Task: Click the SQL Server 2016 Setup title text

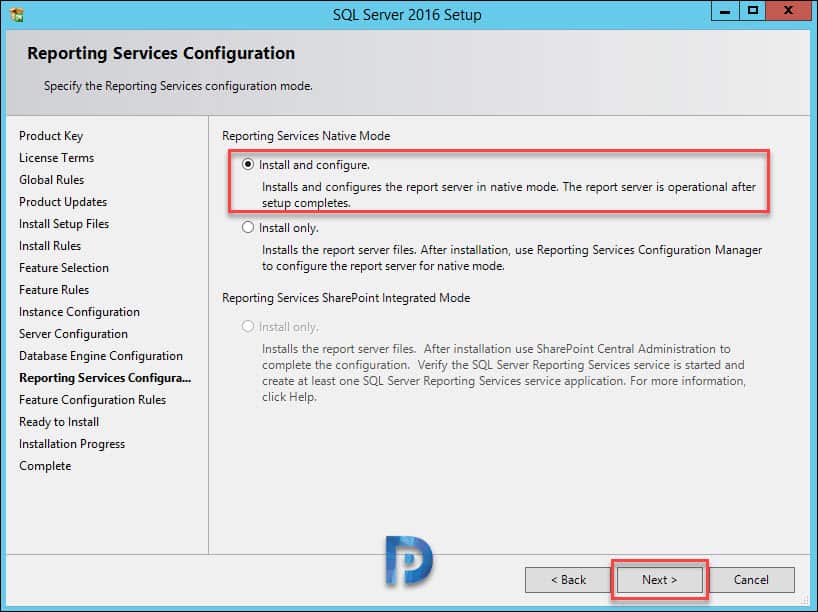Action: (x=407, y=15)
